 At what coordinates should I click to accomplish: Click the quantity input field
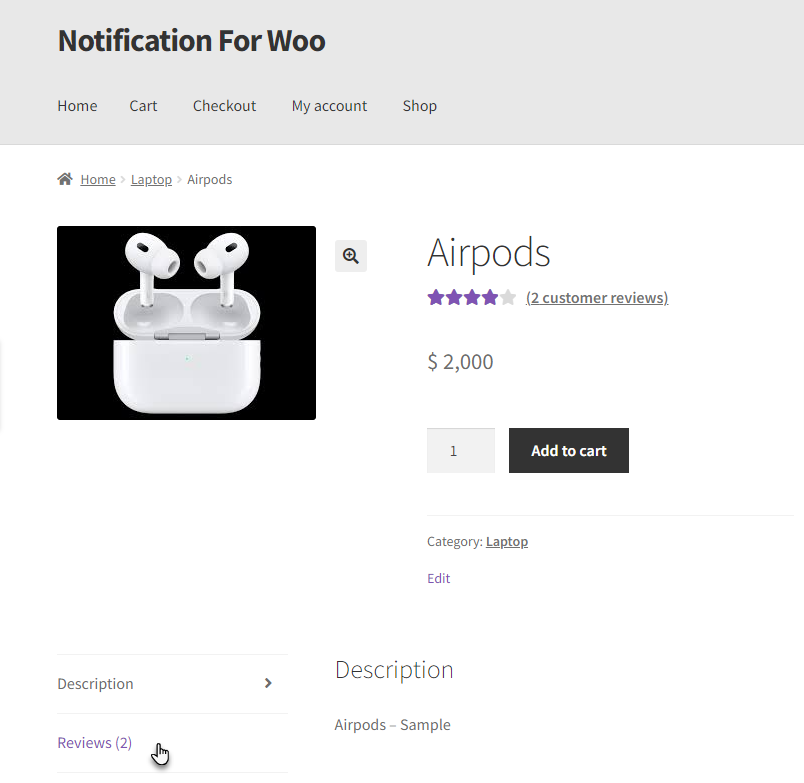pyautogui.click(x=460, y=450)
